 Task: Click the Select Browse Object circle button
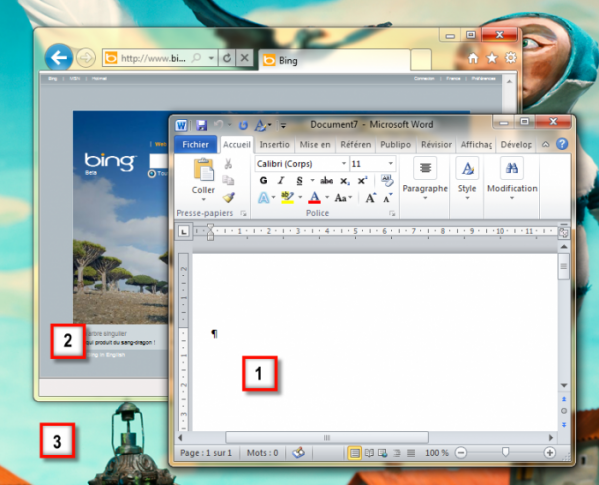click(x=564, y=411)
